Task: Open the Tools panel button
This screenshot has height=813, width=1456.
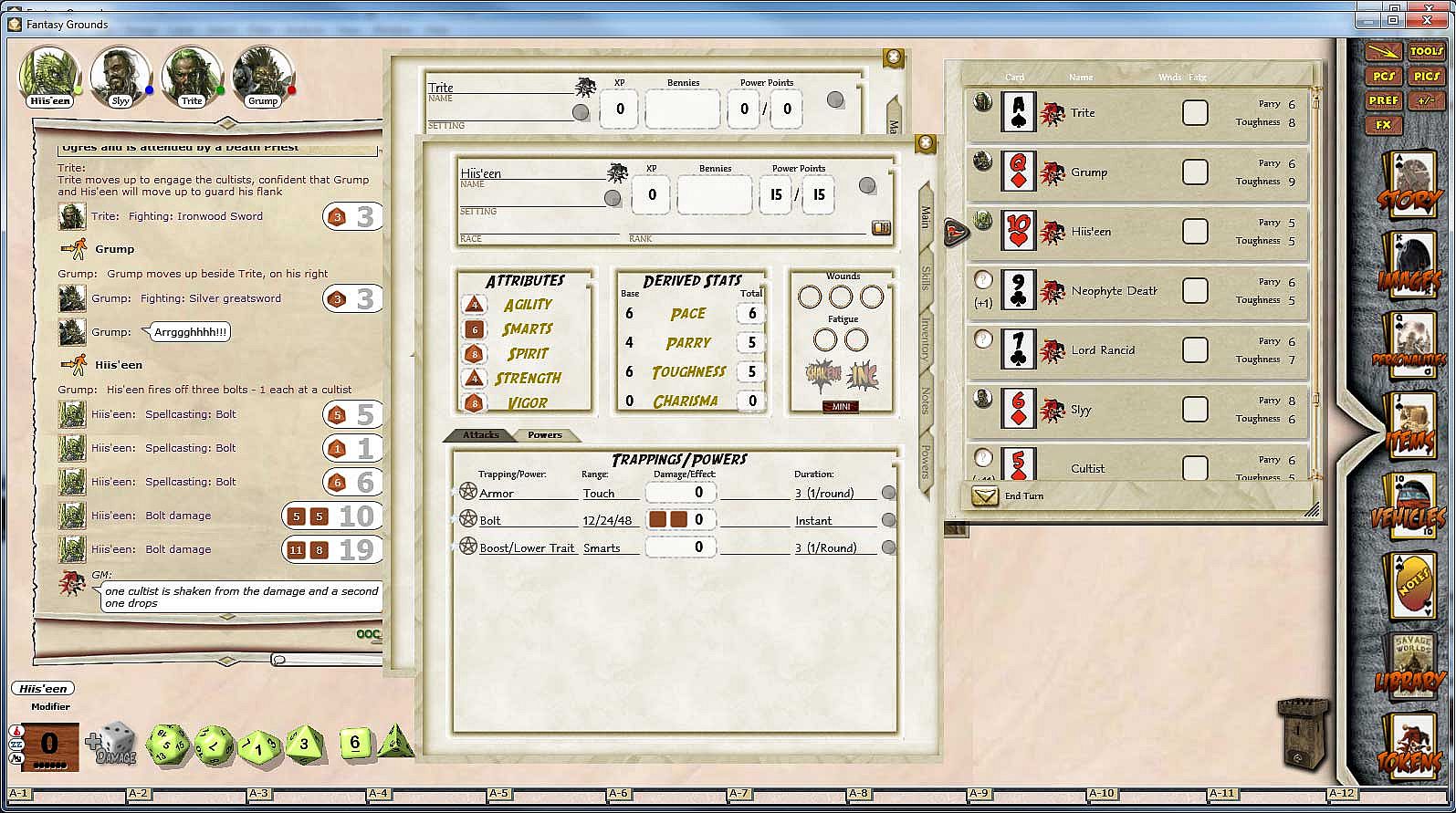Action: 1426,51
